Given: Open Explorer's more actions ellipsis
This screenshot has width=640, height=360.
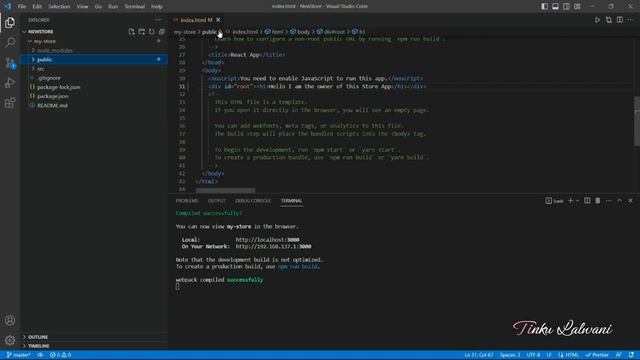Looking at the screenshot, I should [158, 20].
